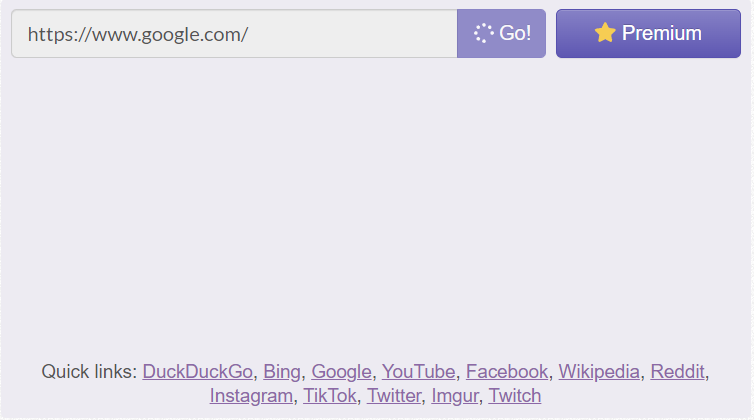The image size is (754, 420).
Task: Visit the Bing quick link
Action: click(x=282, y=372)
